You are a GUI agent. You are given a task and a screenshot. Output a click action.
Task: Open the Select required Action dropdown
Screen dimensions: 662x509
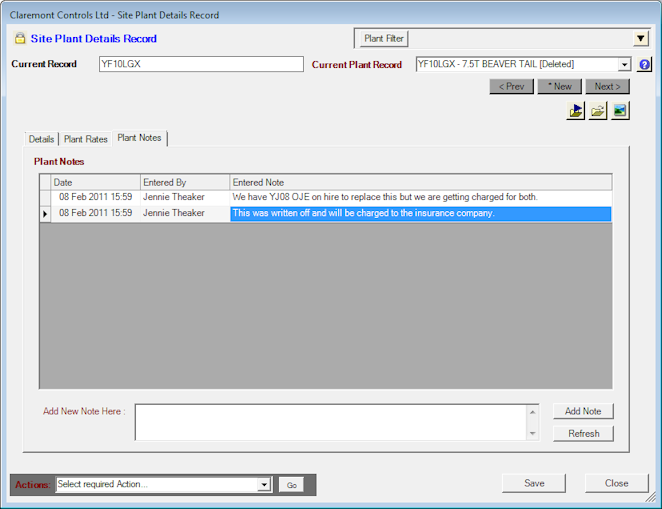(264, 484)
